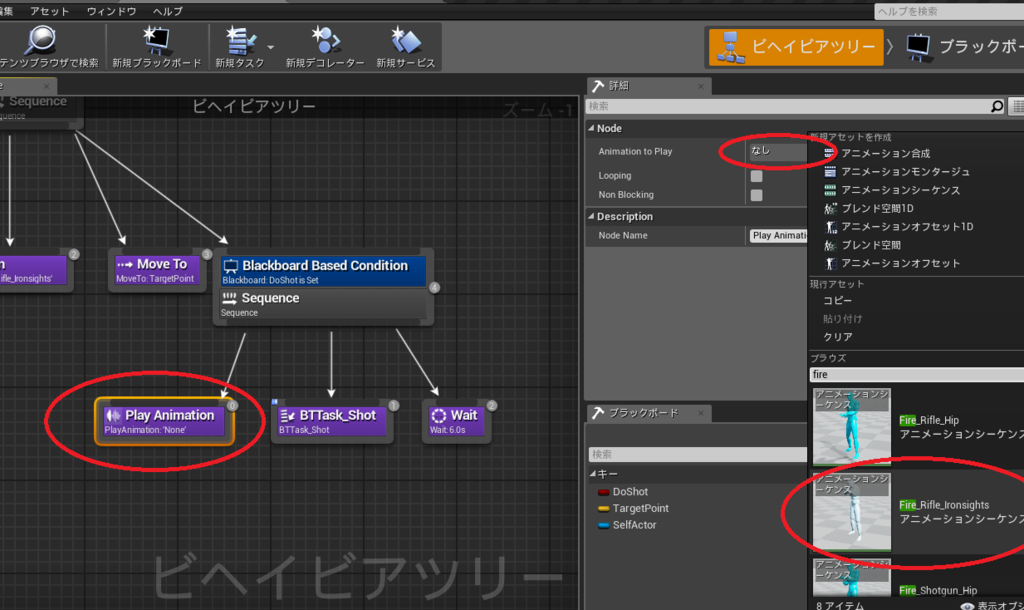Click the New Blackboard (新規ブラックボード) toolbar icon

(x=157, y=41)
